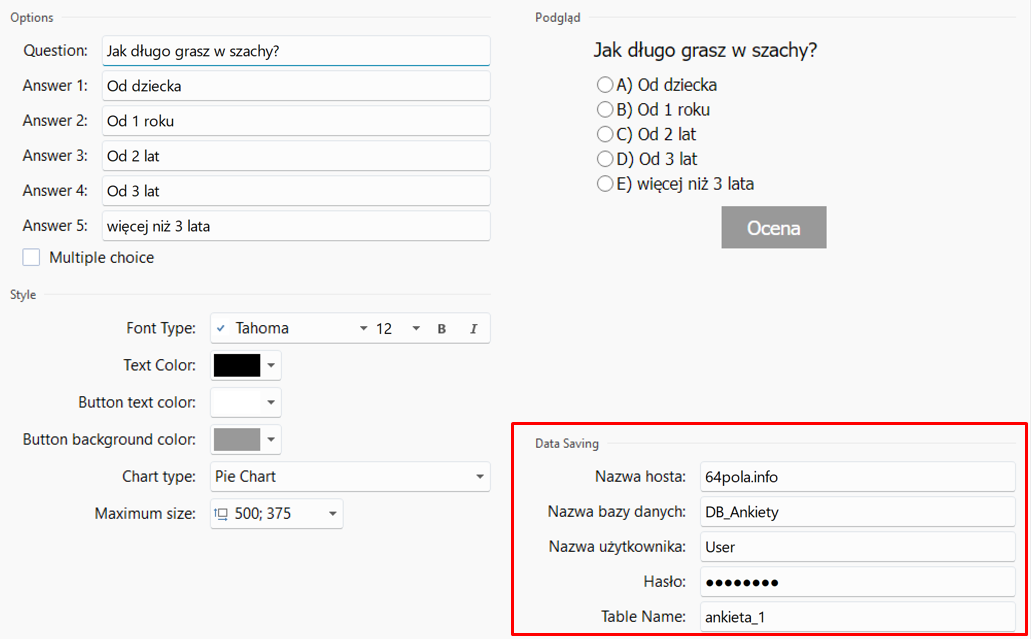Focus the Answer 4 field Od 3 lat
1031x639 pixels.
tap(296, 191)
